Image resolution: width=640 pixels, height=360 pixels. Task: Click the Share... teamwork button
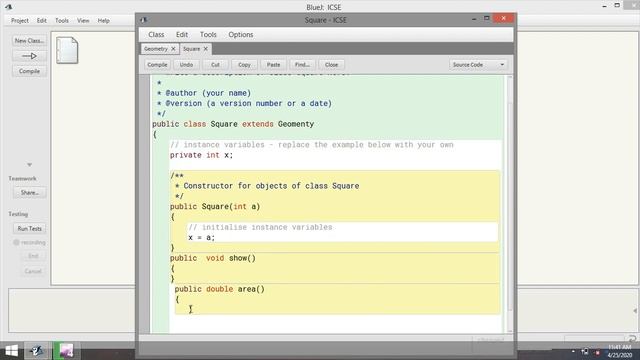coord(29,193)
